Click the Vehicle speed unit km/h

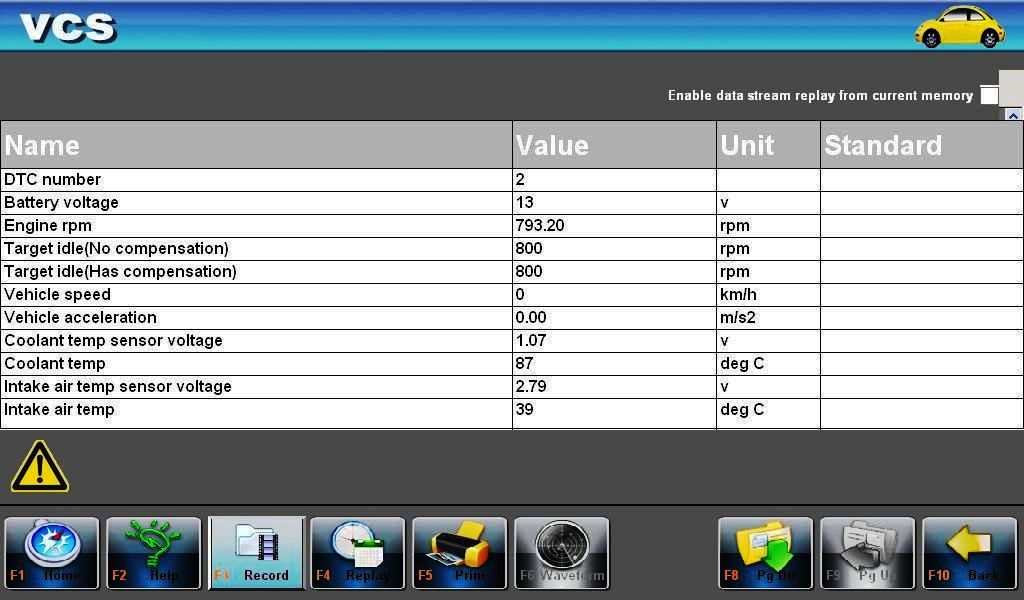tap(738, 294)
